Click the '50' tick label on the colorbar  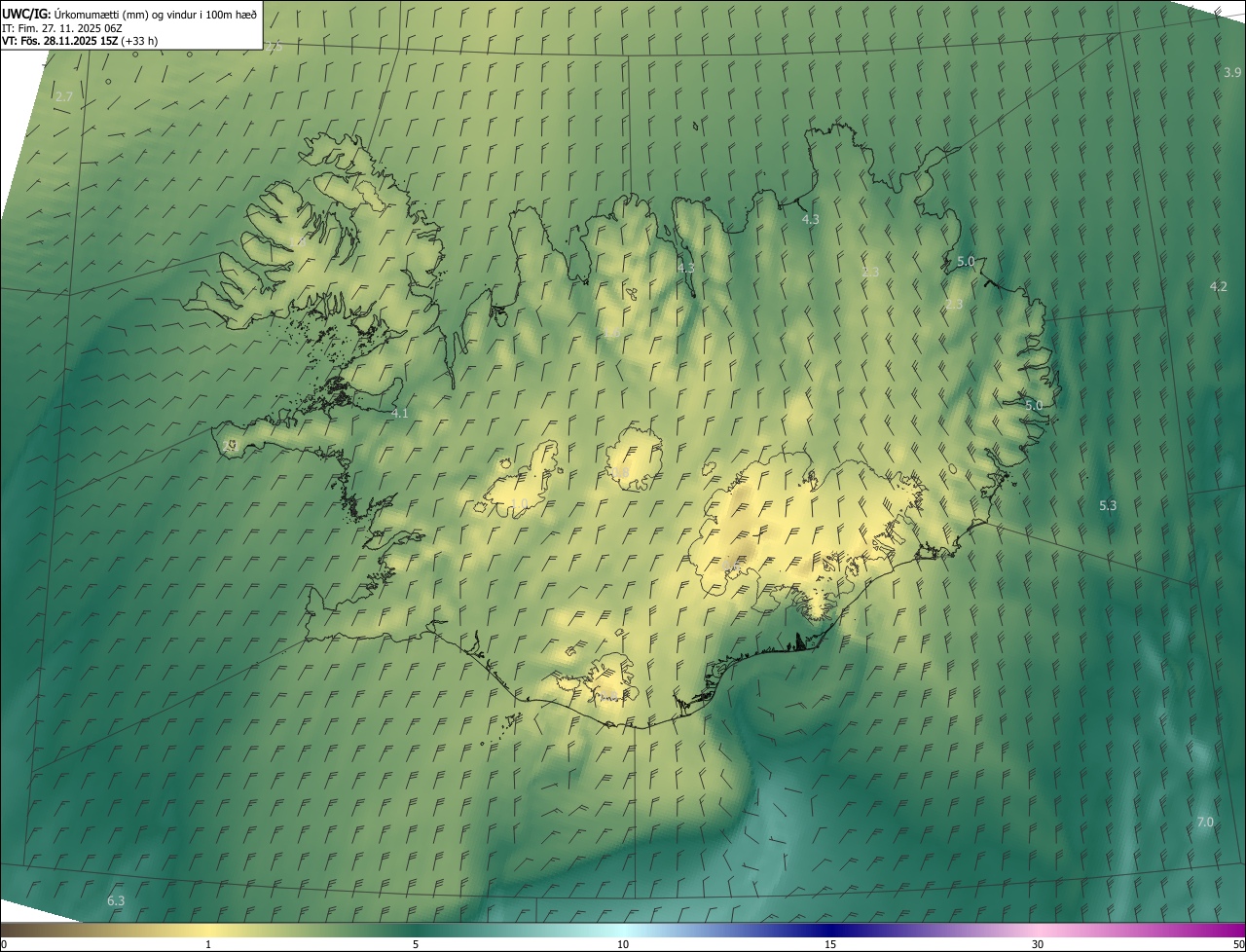click(1238, 944)
